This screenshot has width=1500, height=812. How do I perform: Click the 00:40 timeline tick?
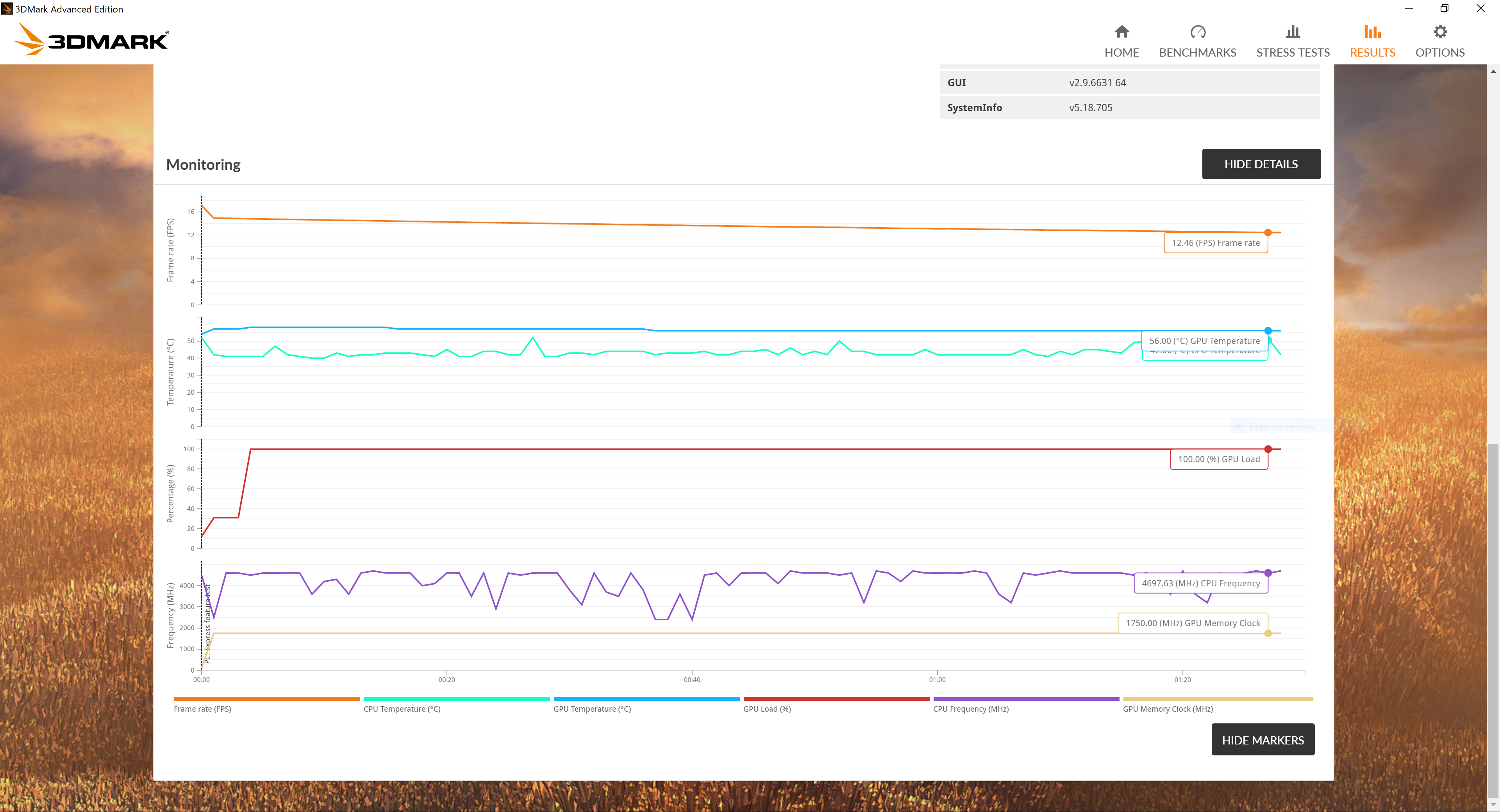point(692,679)
